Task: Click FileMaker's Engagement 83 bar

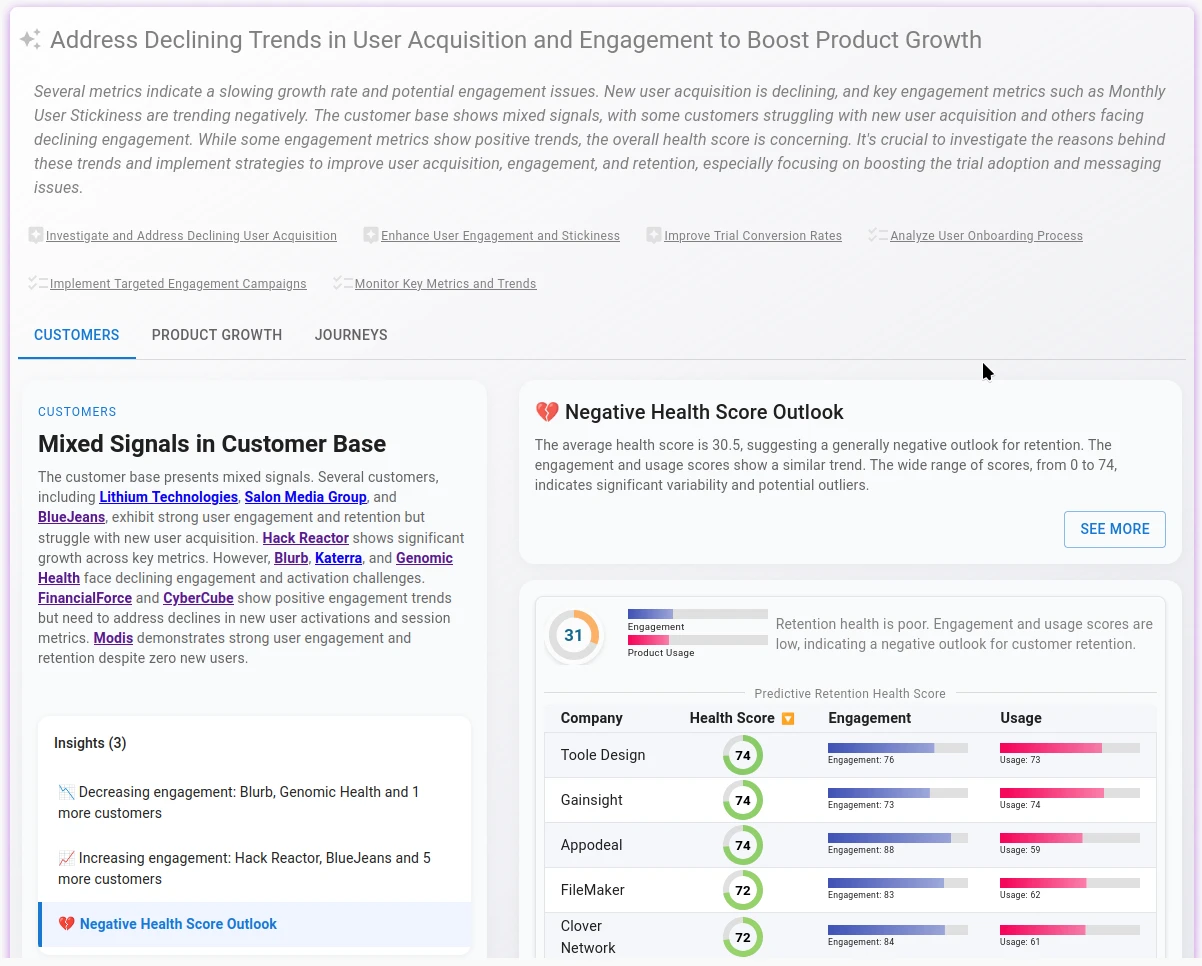Action: [x=898, y=883]
